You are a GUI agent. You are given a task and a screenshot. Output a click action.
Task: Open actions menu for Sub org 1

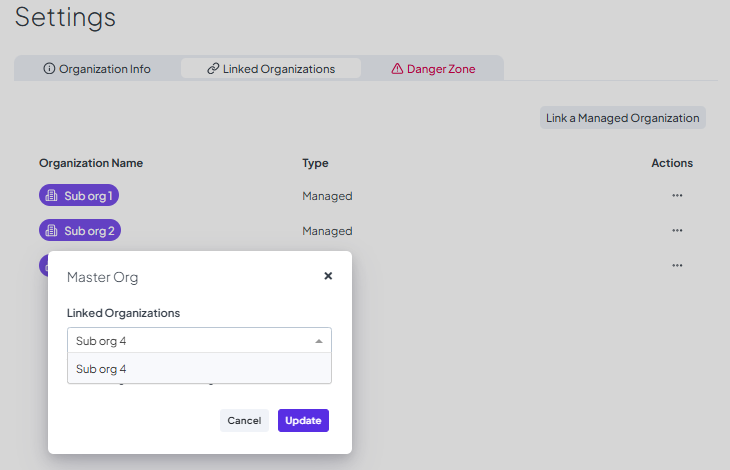(x=677, y=196)
